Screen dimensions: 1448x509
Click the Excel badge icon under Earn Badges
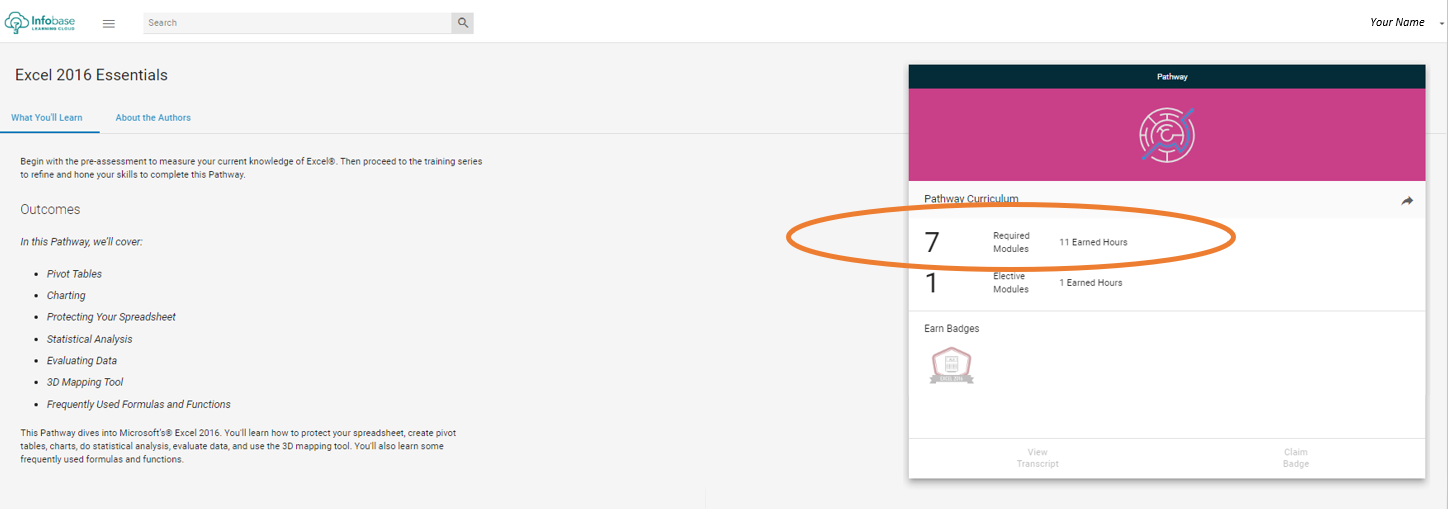(x=951, y=366)
